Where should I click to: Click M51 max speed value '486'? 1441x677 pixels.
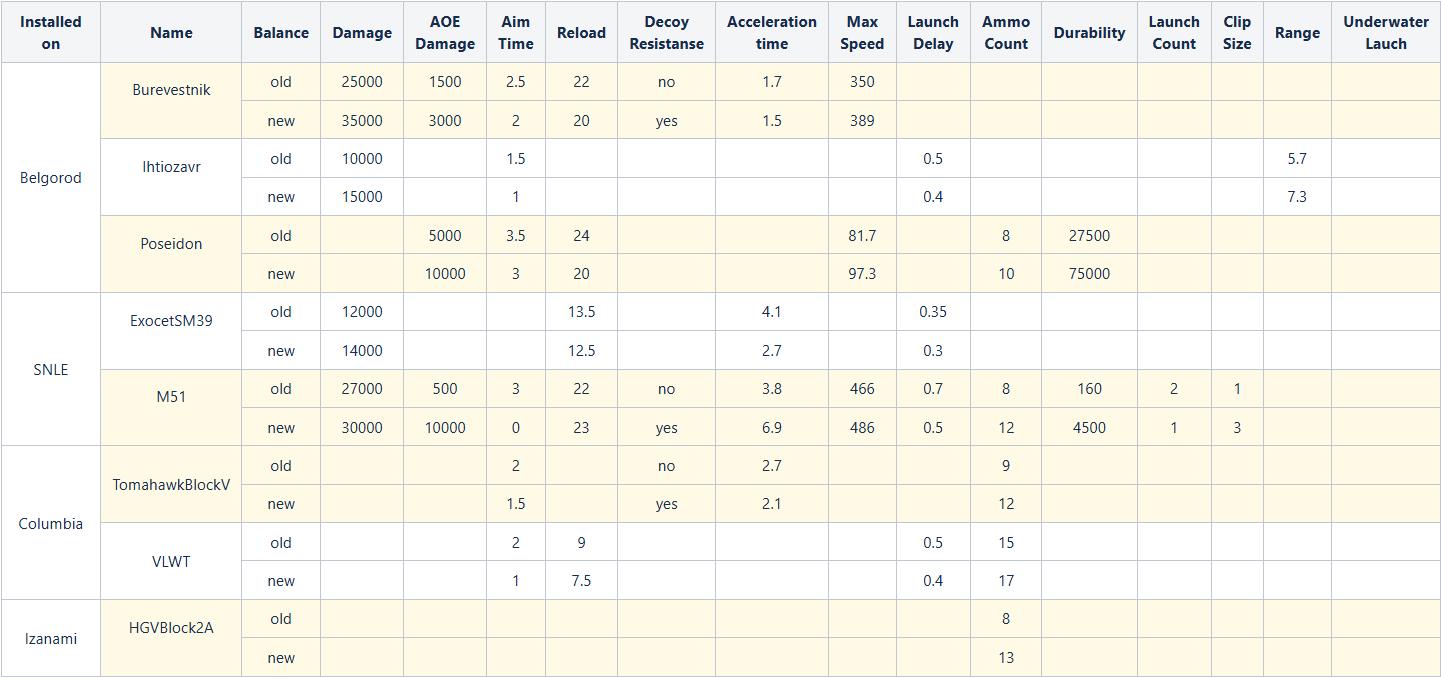[862, 427]
